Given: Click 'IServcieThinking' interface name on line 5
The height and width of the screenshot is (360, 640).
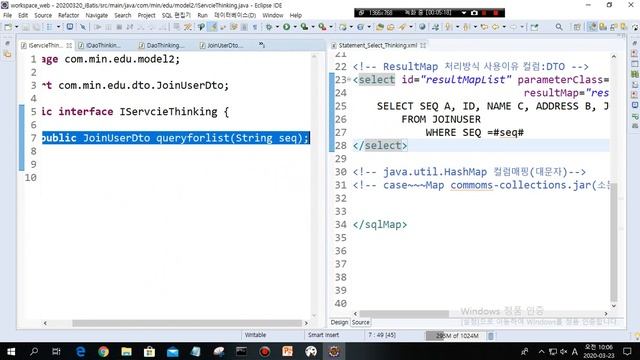Looking at the screenshot, I should click(x=168, y=111).
